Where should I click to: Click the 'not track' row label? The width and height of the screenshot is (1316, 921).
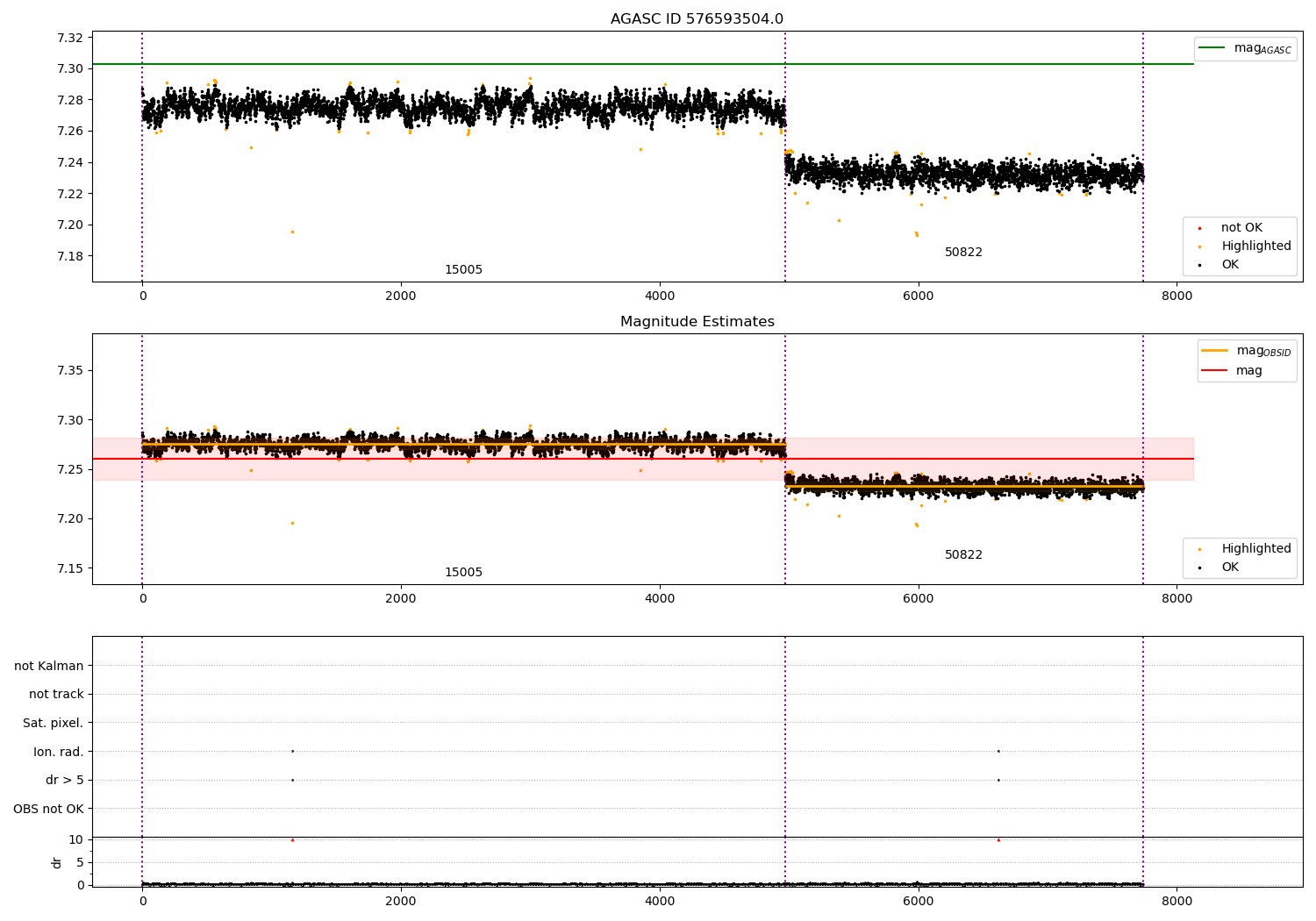(x=56, y=695)
